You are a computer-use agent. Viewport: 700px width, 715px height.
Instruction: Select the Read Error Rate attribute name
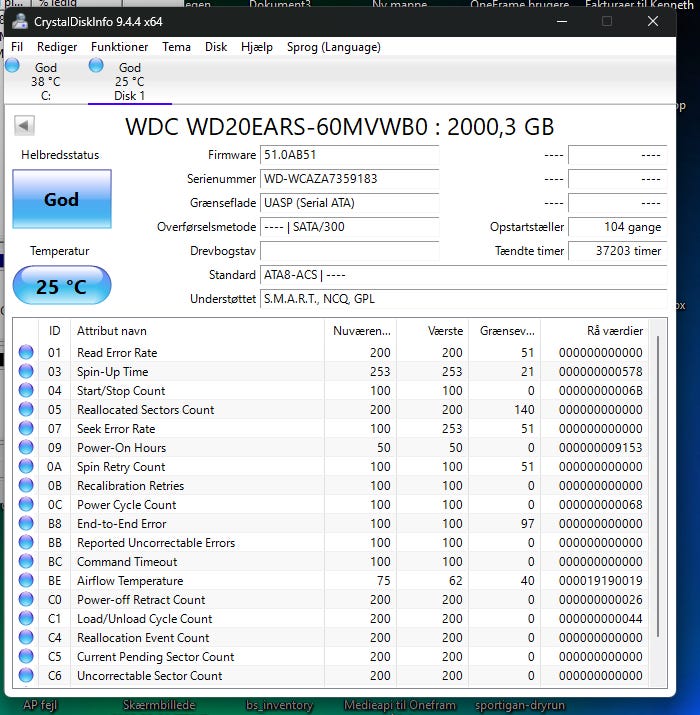117,352
